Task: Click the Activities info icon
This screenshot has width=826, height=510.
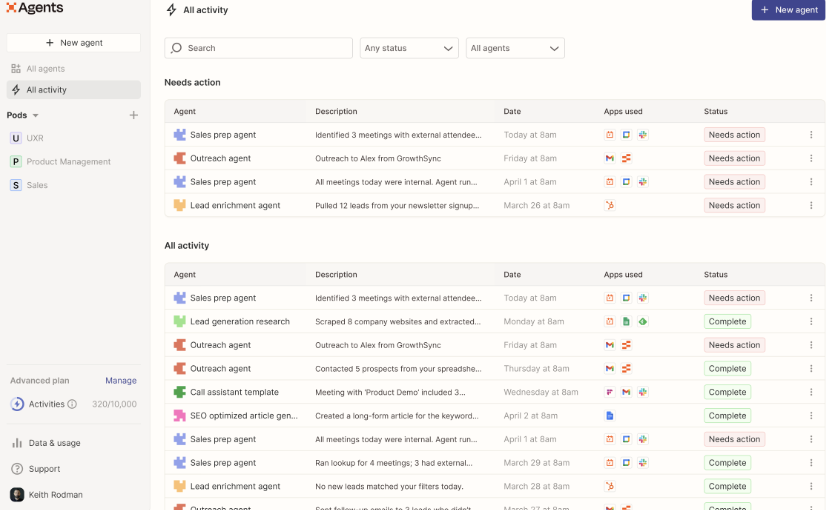Action: click(x=72, y=404)
